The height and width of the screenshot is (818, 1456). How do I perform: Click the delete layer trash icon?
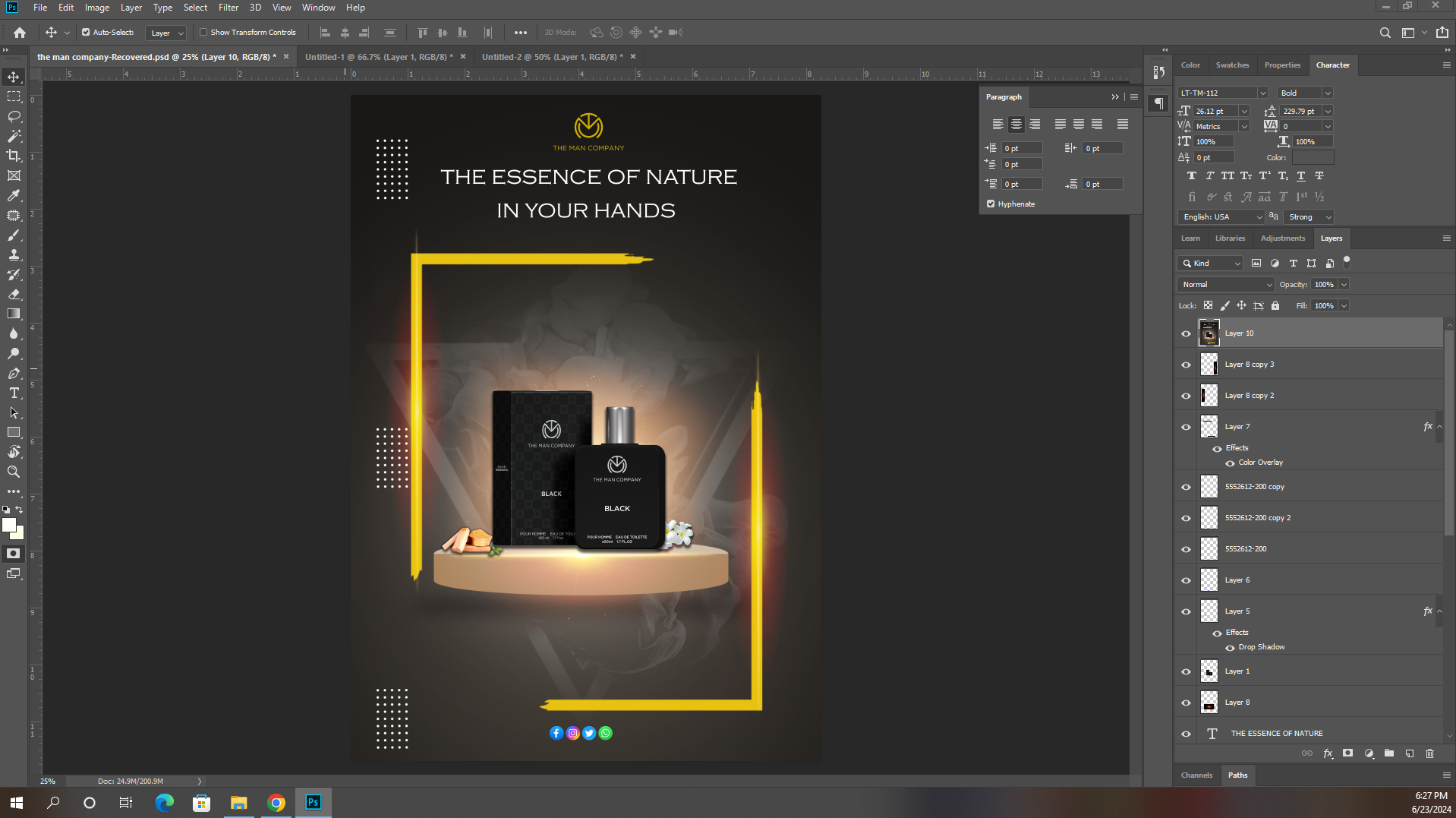[1430, 753]
